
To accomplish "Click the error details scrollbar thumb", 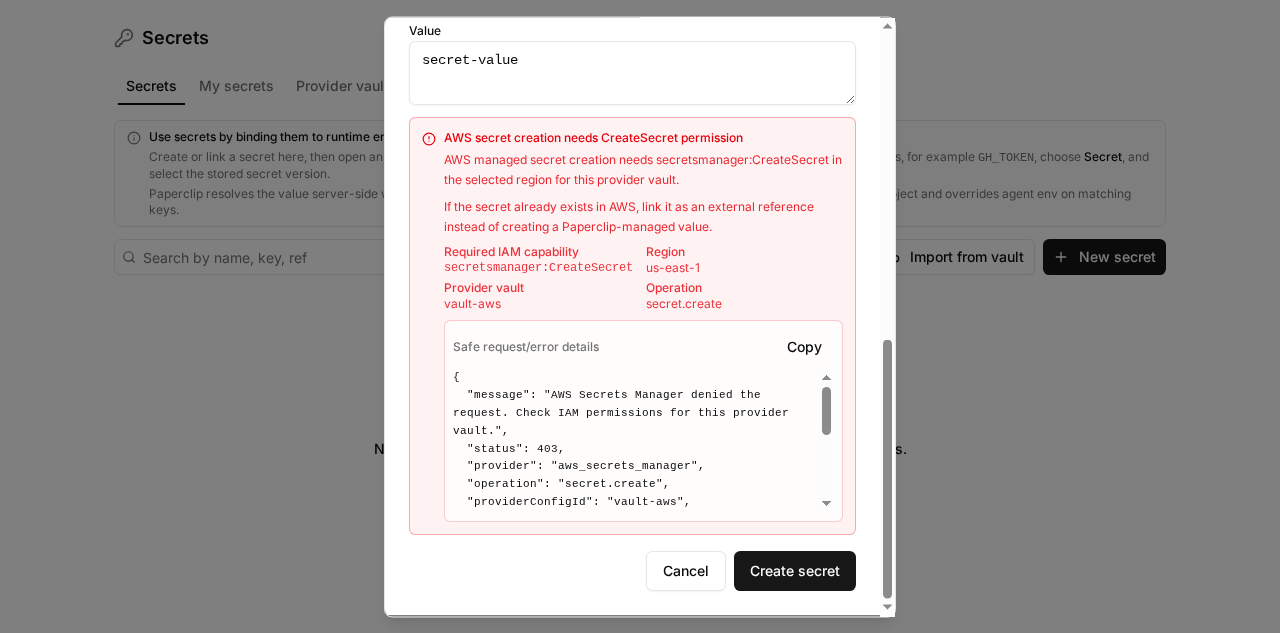I will [826, 411].
